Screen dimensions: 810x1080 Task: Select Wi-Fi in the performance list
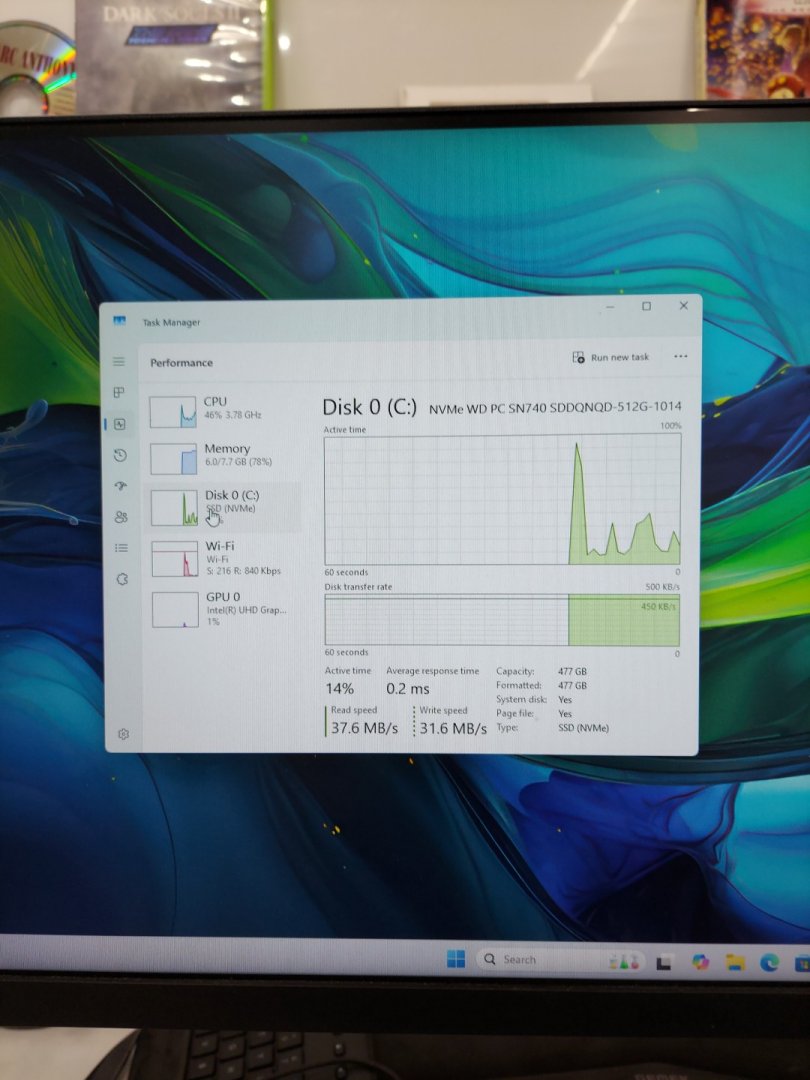coord(222,557)
